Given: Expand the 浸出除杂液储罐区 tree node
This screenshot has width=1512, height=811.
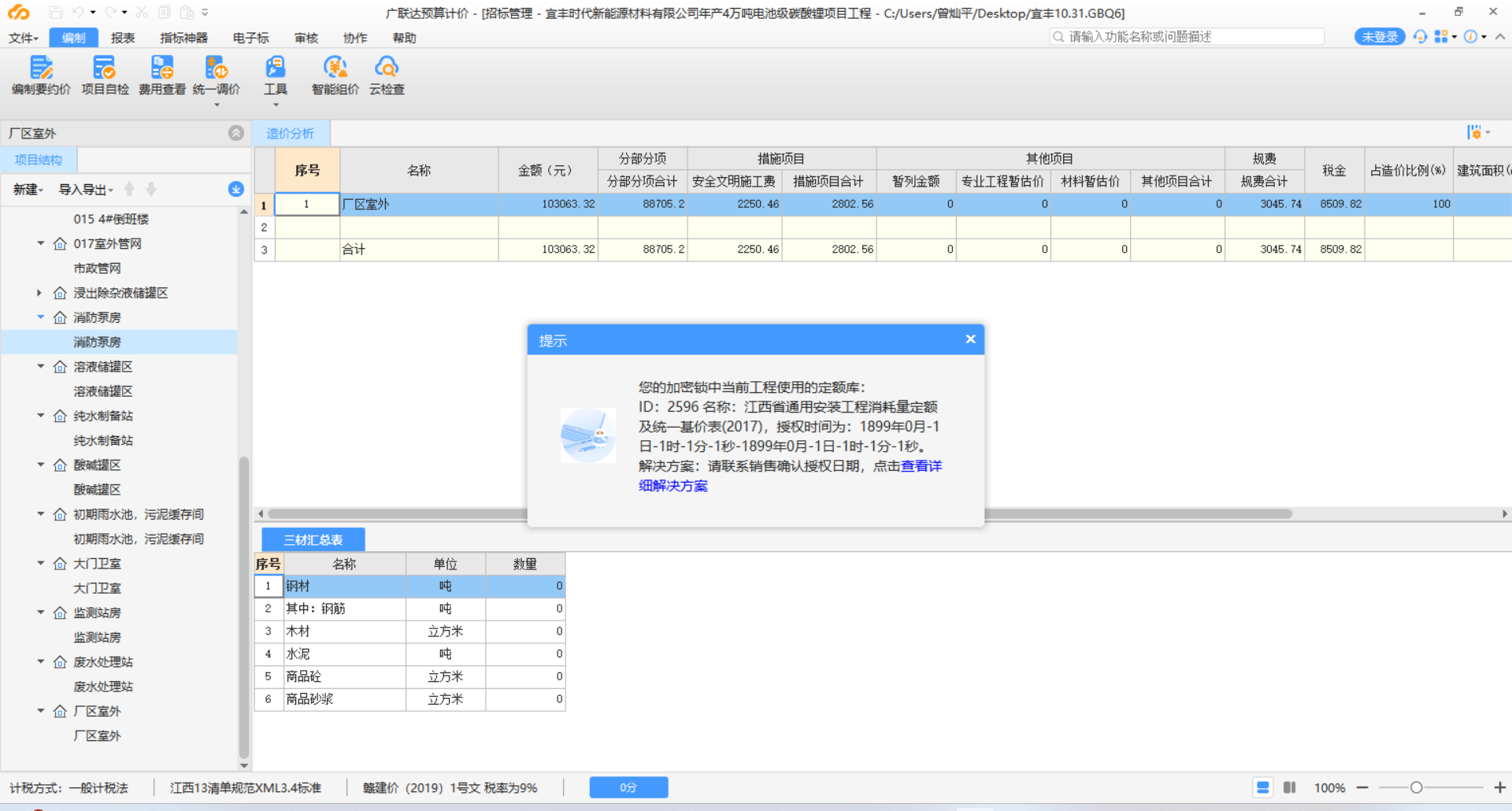Looking at the screenshot, I should 39,293.
